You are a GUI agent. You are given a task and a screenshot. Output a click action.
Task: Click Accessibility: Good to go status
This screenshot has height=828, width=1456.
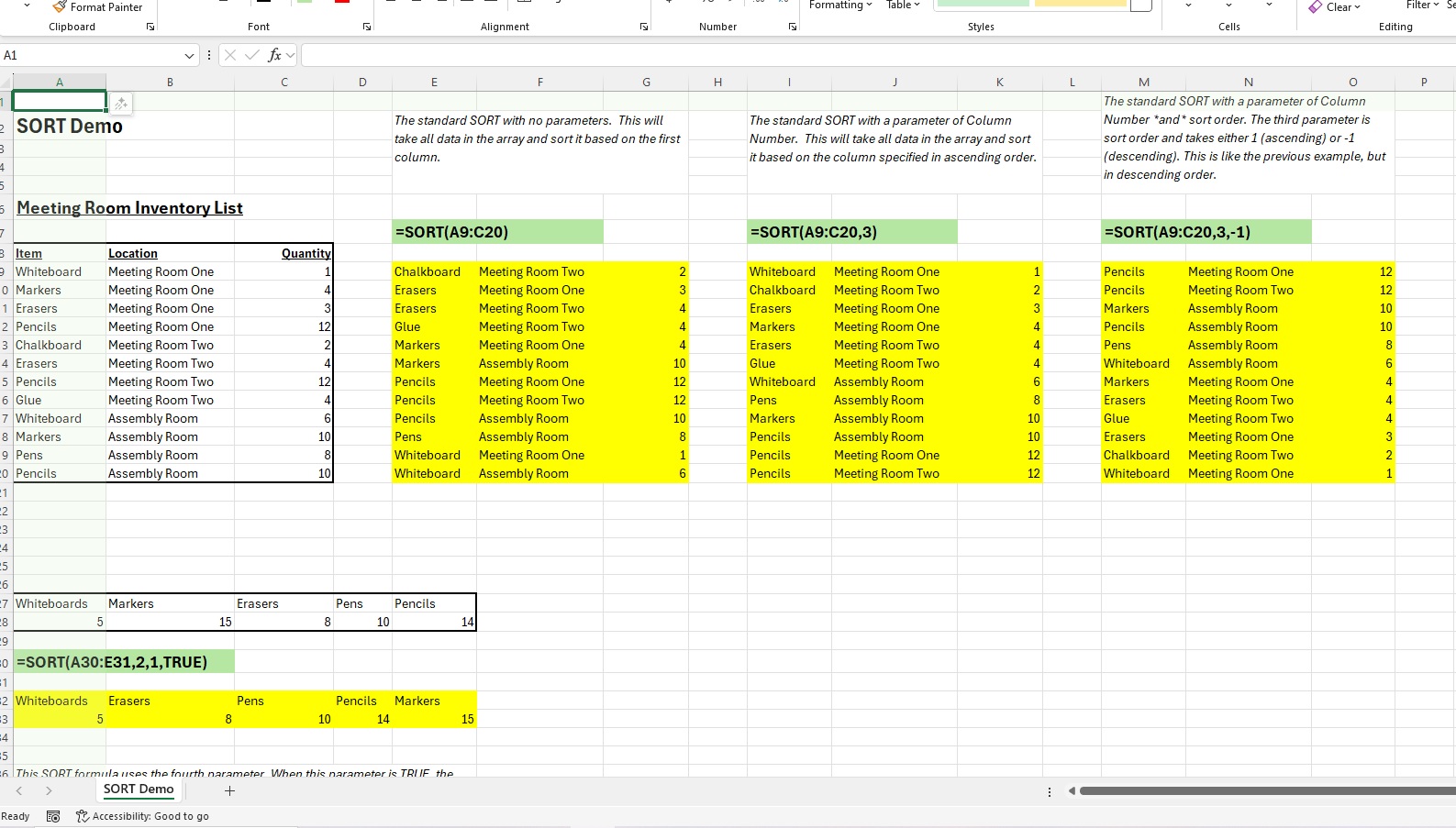pos(142,816)
